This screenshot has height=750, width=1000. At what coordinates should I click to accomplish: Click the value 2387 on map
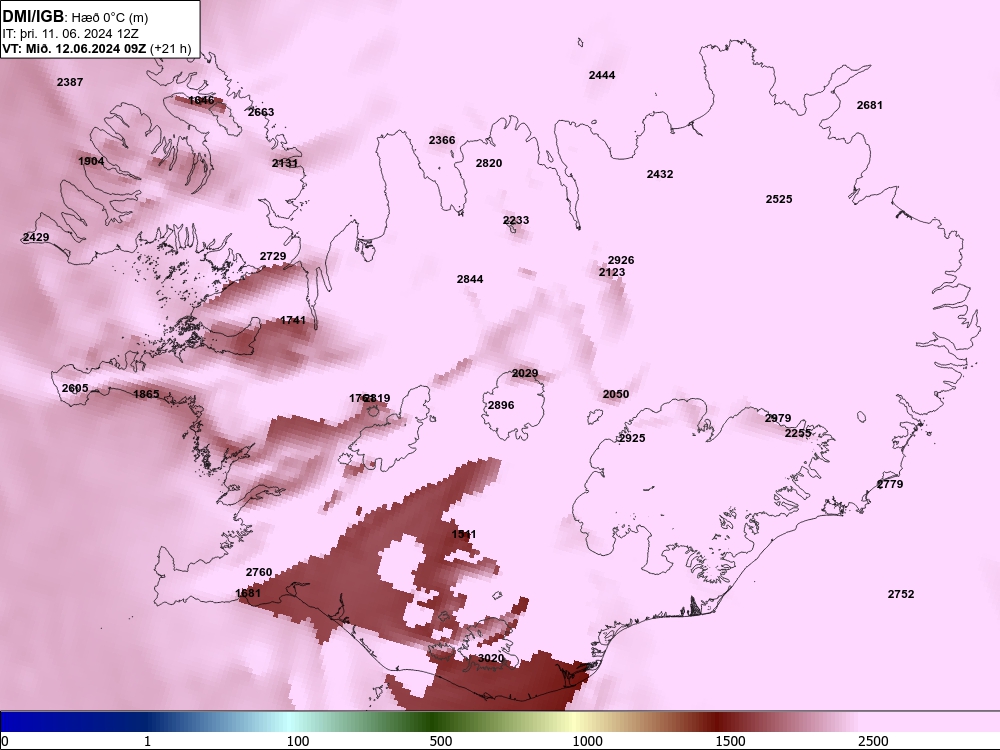[x=70, y=82]
